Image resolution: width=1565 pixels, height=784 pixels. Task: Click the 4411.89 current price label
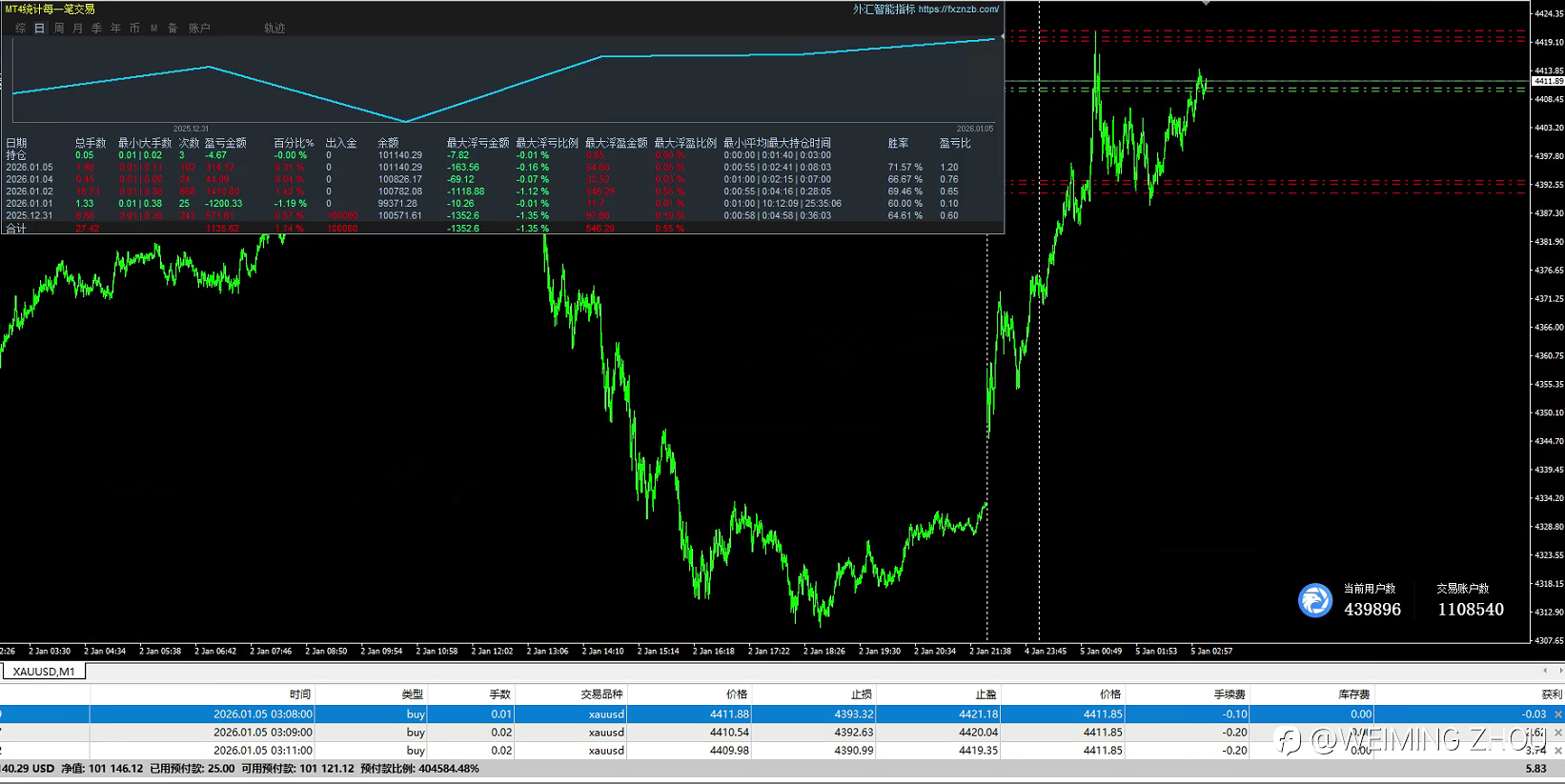click(1548, 82)
